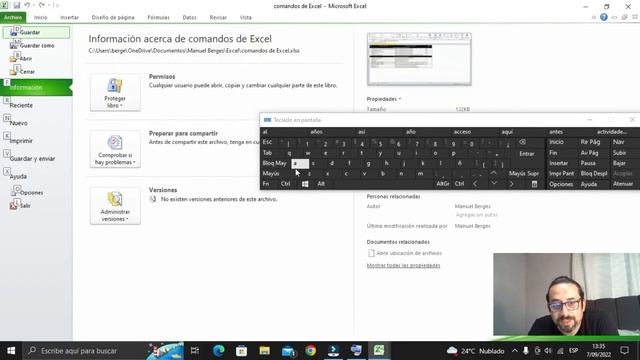Click Opciones key on on-screen keyboard
640x360 pixels.
pyautogui.click(x=561, y=184)
